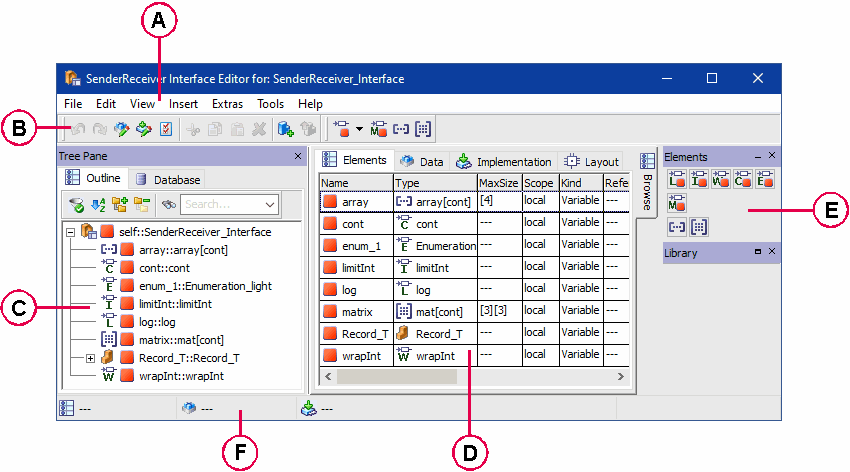Image resolution: width=850 pixels, height=472 pixels.
Task: Switch to the Database tab
Action: pos(168,179)
